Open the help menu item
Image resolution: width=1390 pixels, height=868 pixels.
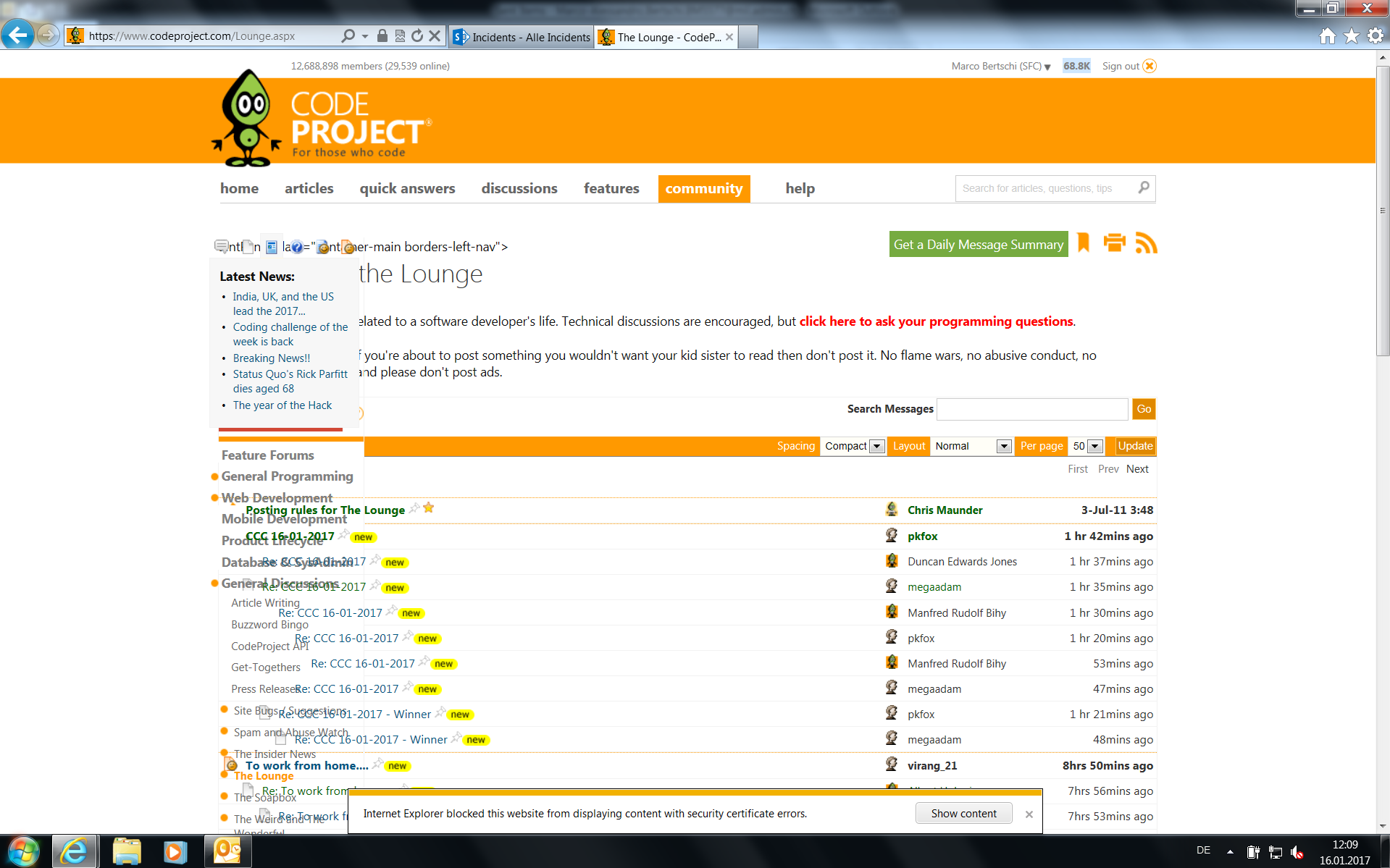(x=800, y=188)
